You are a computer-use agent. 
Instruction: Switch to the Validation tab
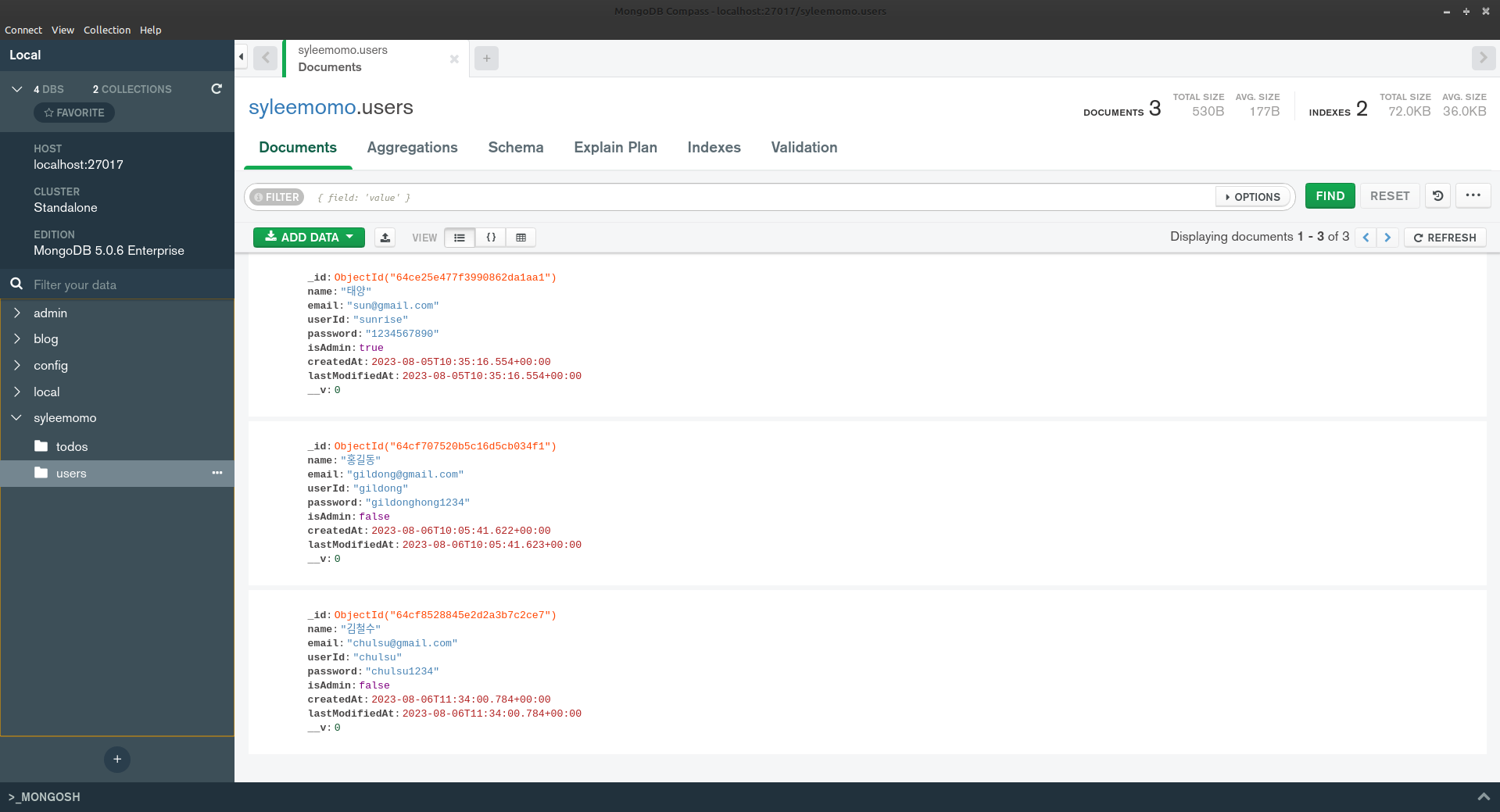click(804, 148)
